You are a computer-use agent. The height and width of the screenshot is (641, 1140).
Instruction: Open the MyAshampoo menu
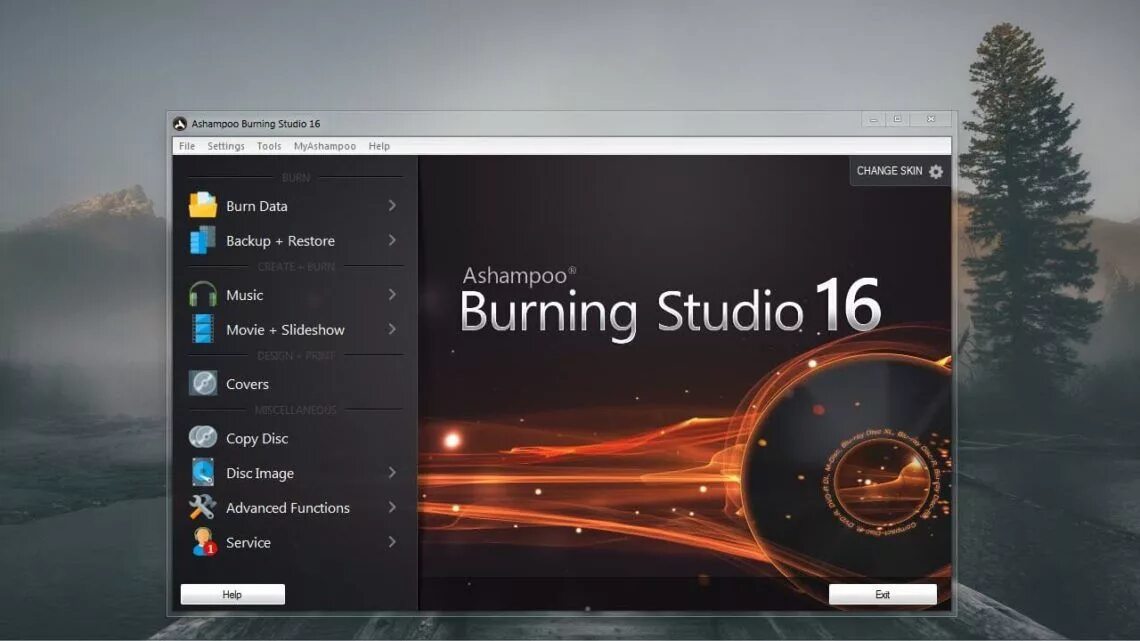324,145
